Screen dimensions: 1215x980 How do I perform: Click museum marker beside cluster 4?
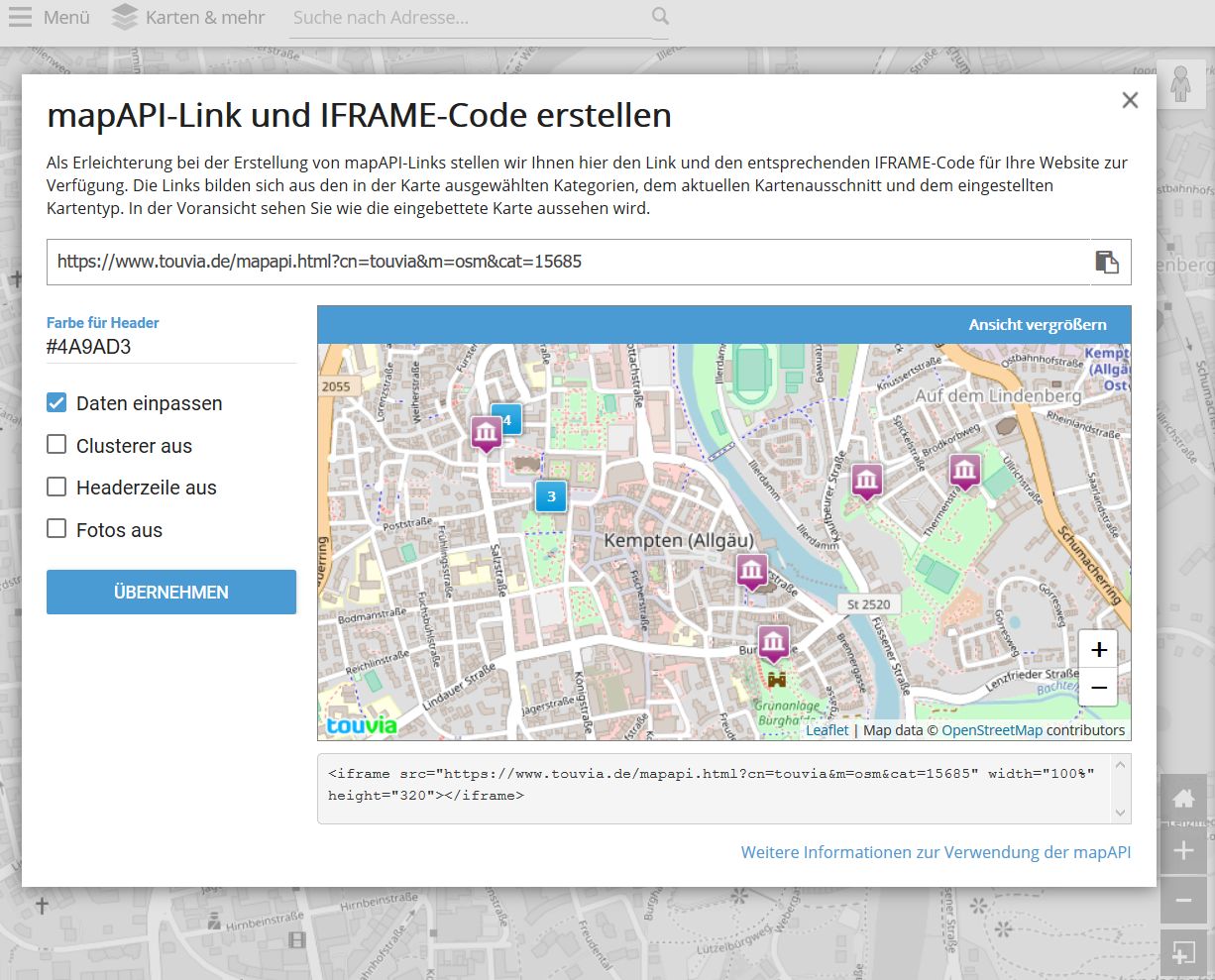click(486, 433)
